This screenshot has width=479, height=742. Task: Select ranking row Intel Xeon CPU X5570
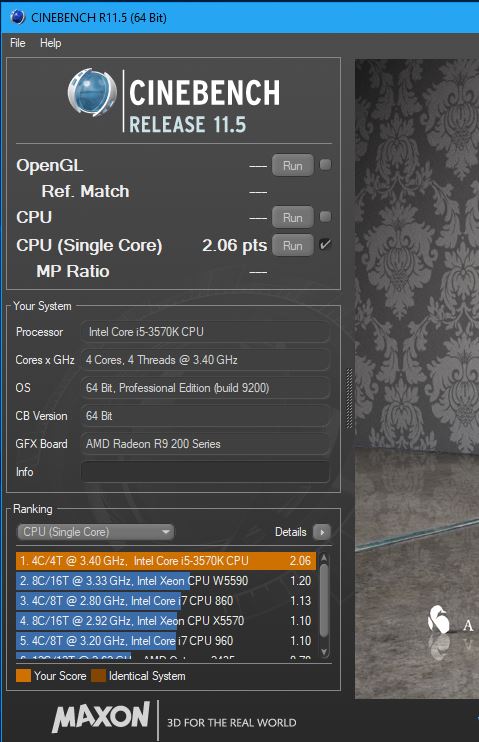click(x=166, y=620)
